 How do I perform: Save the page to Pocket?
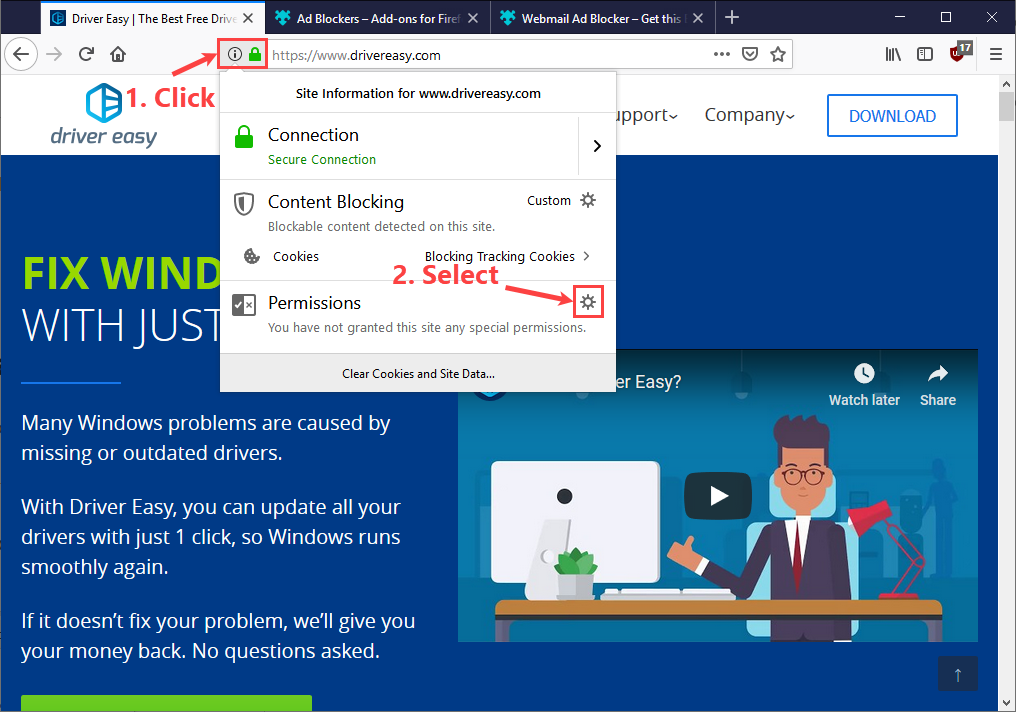750,54
